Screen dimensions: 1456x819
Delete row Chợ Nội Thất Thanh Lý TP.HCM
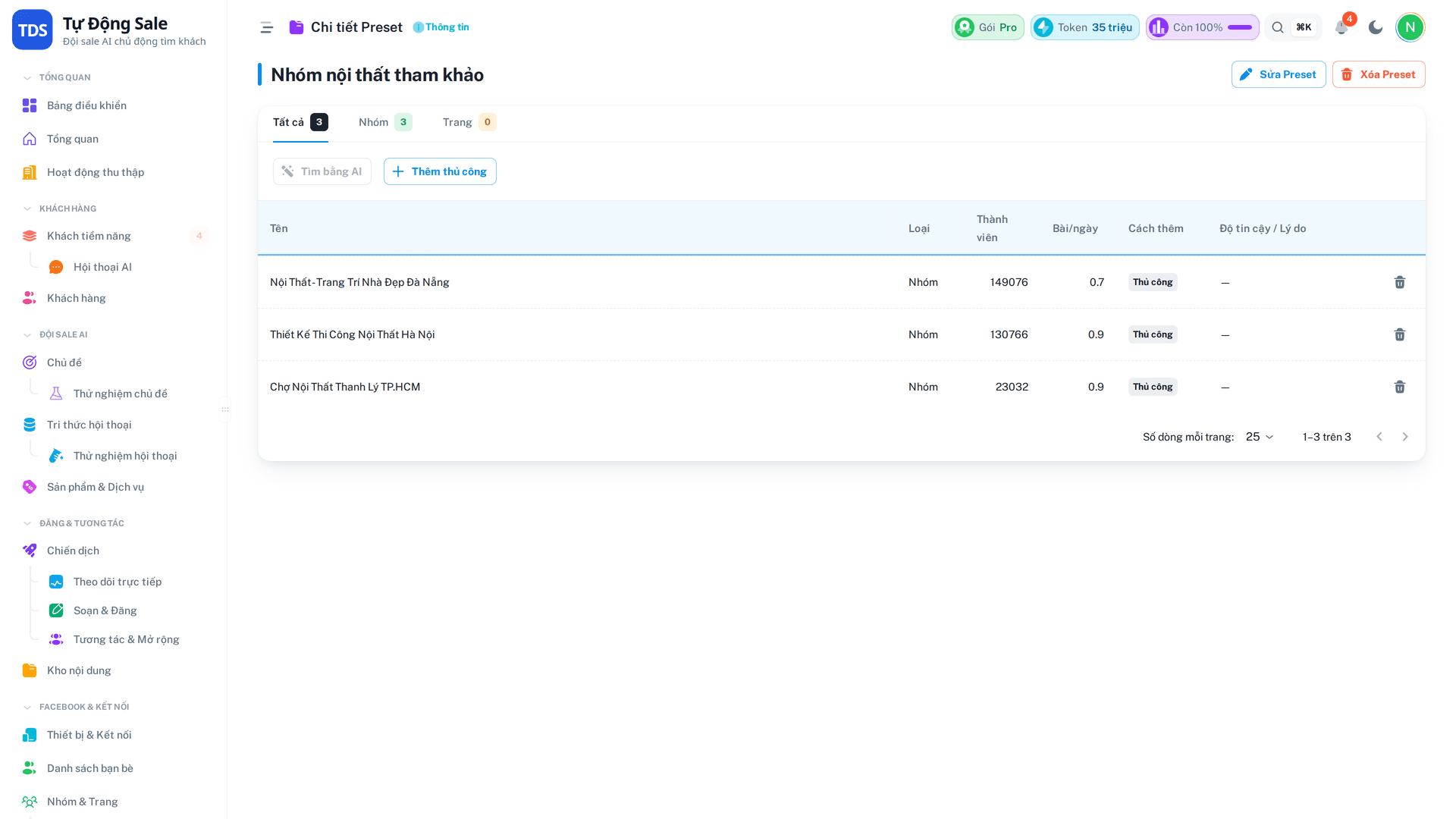point(1400,387)
